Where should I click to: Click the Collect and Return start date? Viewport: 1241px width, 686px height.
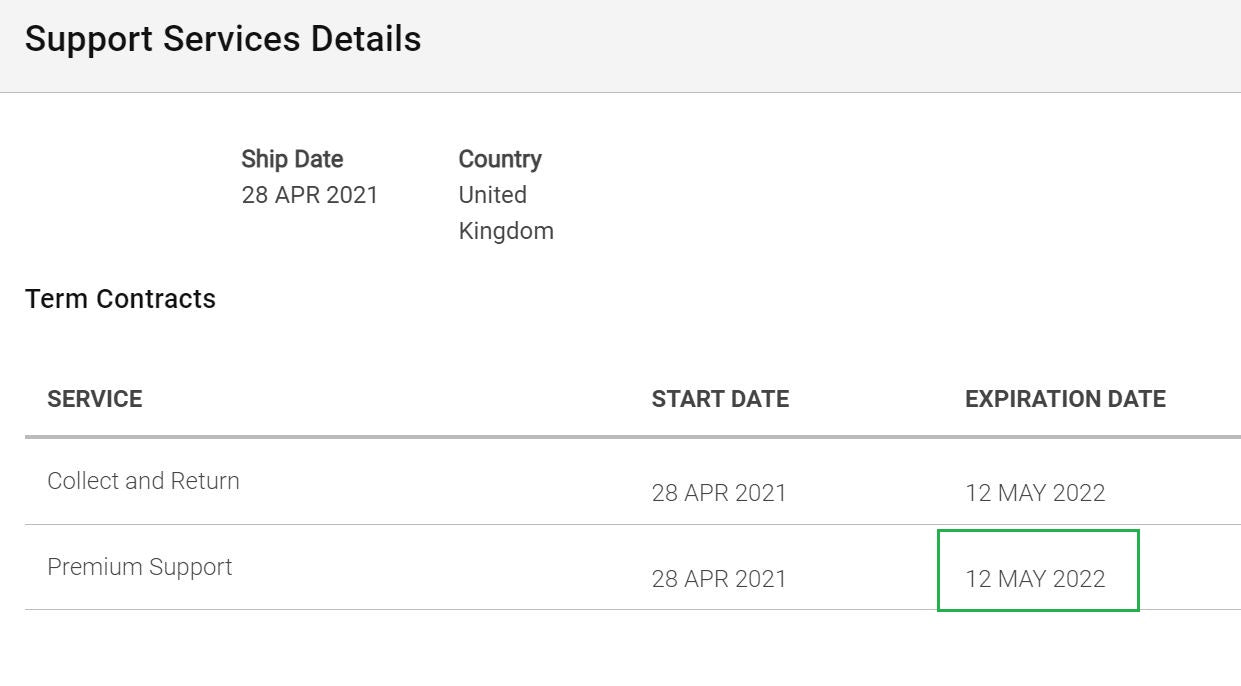[x=719, y=493]
